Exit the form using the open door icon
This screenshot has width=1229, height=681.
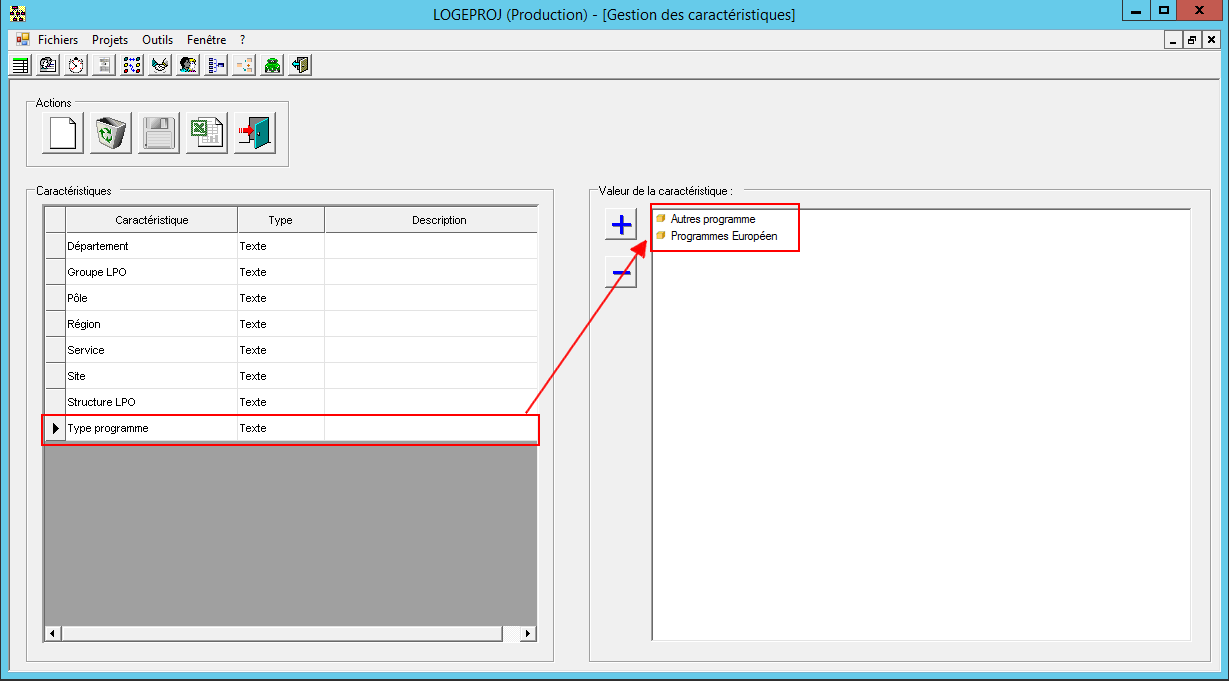point(253,132)
